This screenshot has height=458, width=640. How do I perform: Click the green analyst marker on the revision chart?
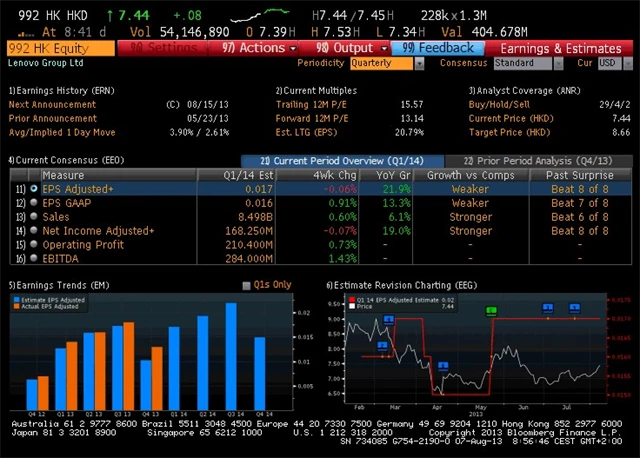click(491, 311)
